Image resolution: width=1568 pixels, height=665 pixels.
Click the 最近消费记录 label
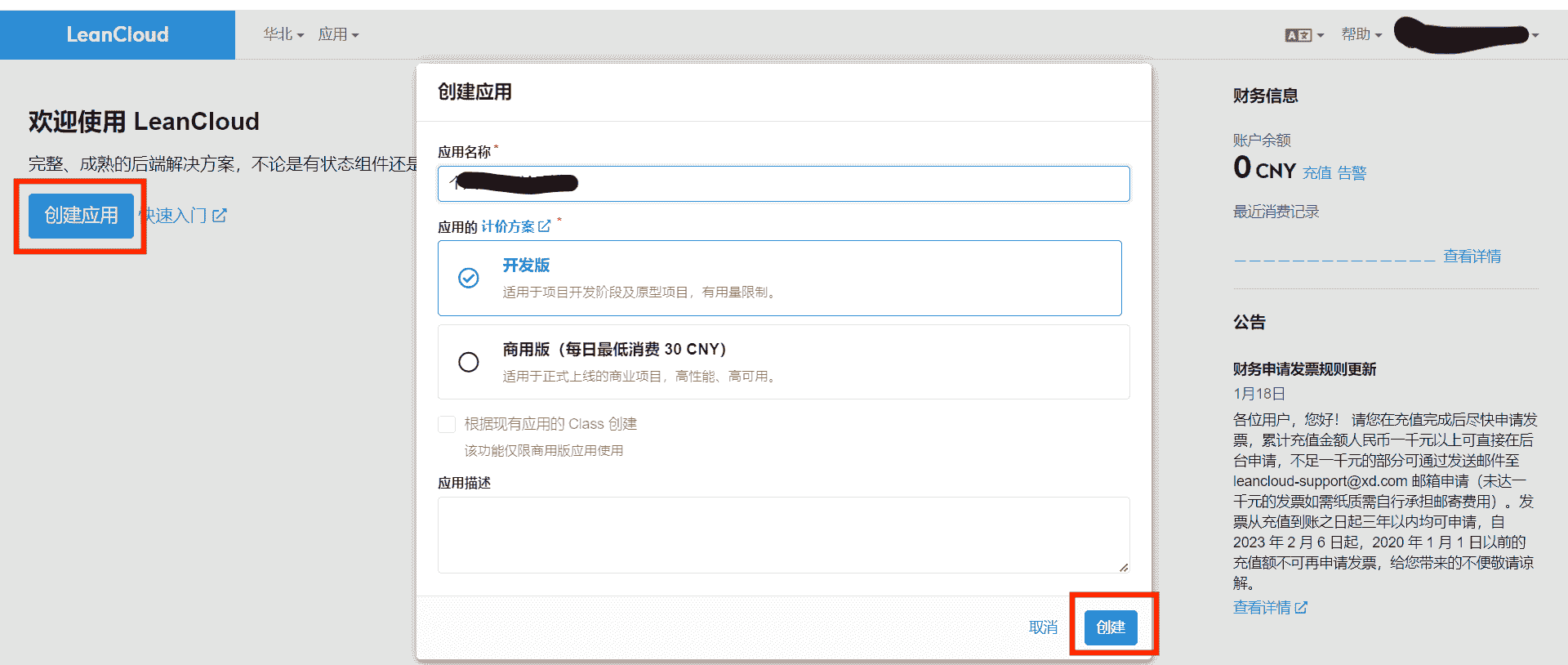tap(1276, 212)
